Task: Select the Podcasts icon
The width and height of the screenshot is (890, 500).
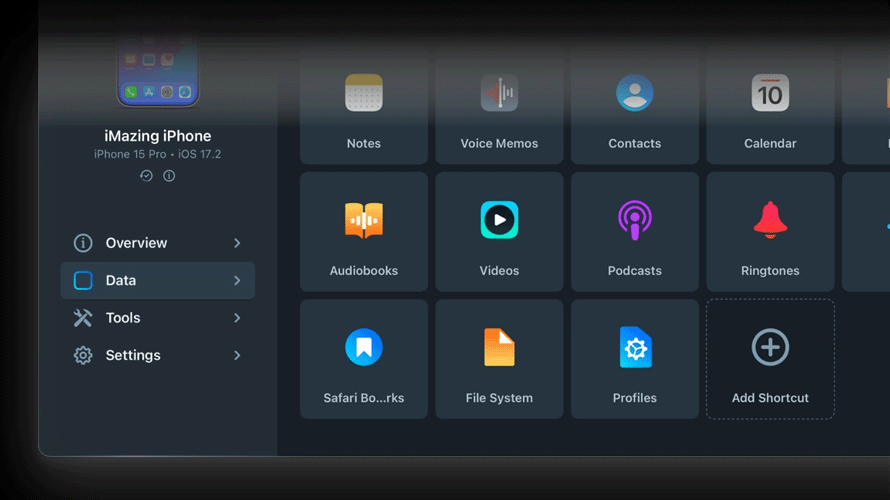Action: (635, 220)
